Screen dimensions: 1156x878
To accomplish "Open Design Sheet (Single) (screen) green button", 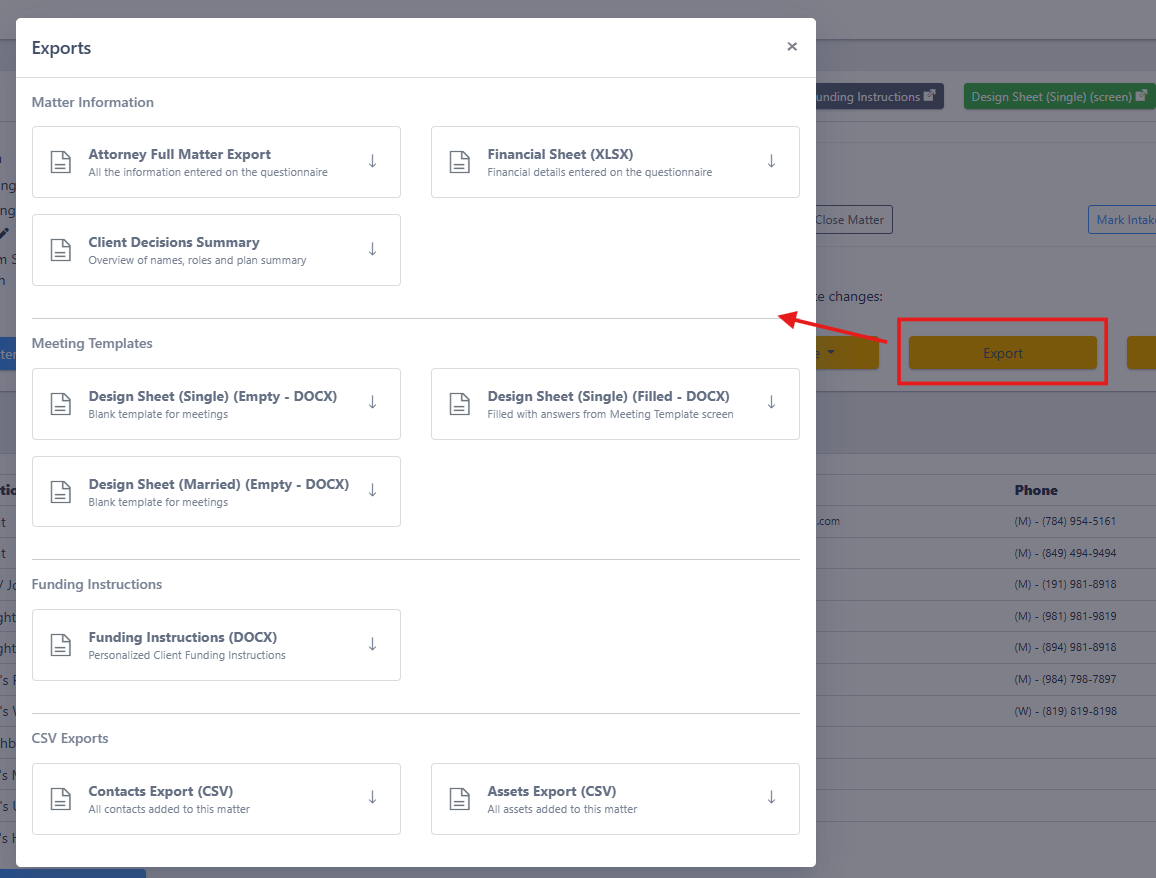I will (x=1059, y=97).
